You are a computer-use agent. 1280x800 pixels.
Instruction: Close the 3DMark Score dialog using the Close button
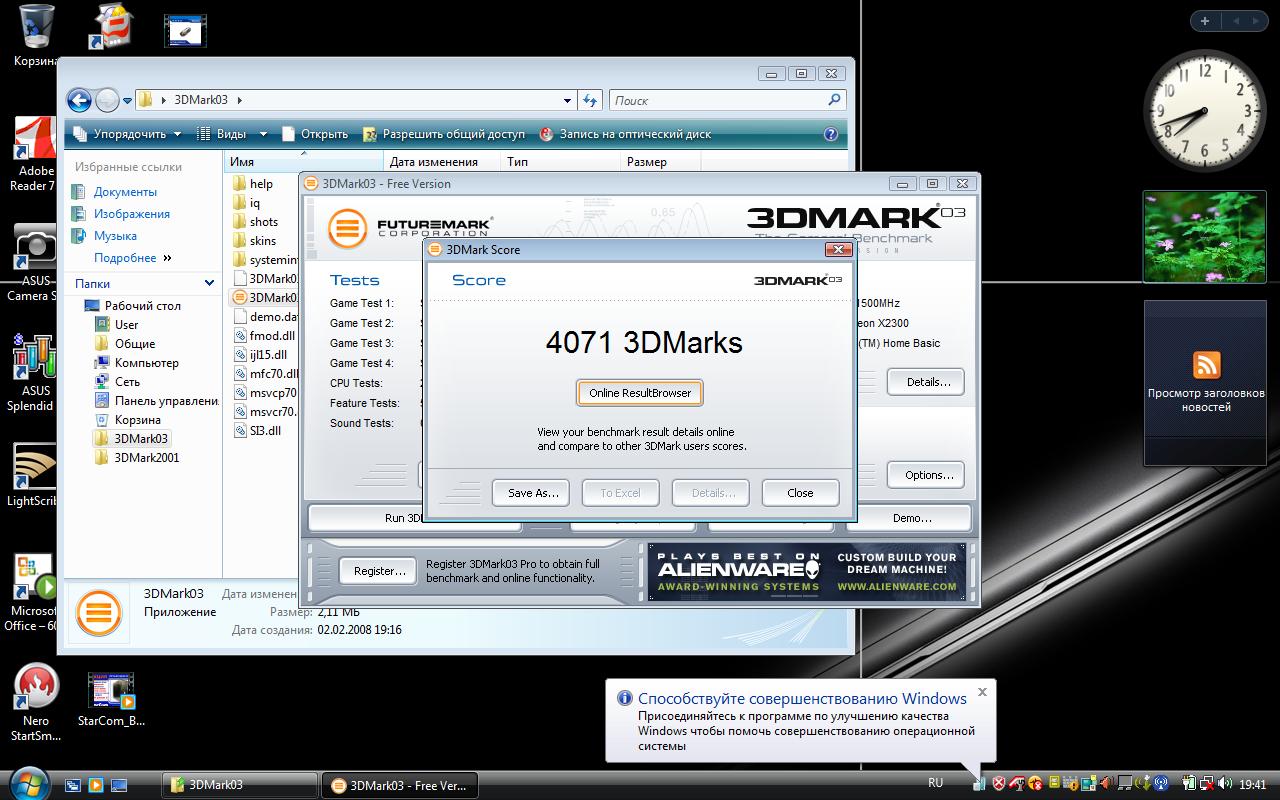800,493
